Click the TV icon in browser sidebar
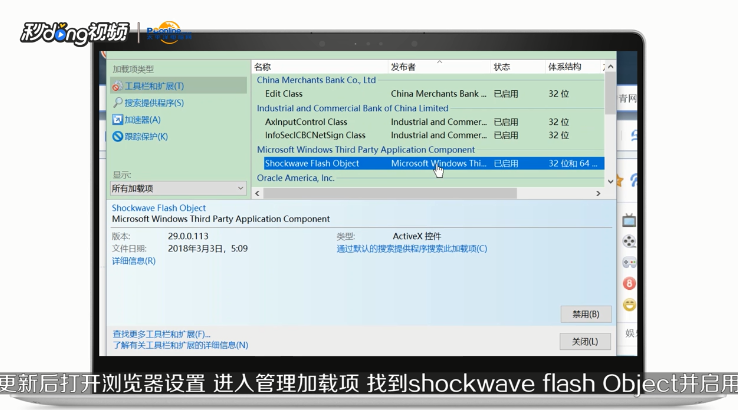 tap(629, 220)
